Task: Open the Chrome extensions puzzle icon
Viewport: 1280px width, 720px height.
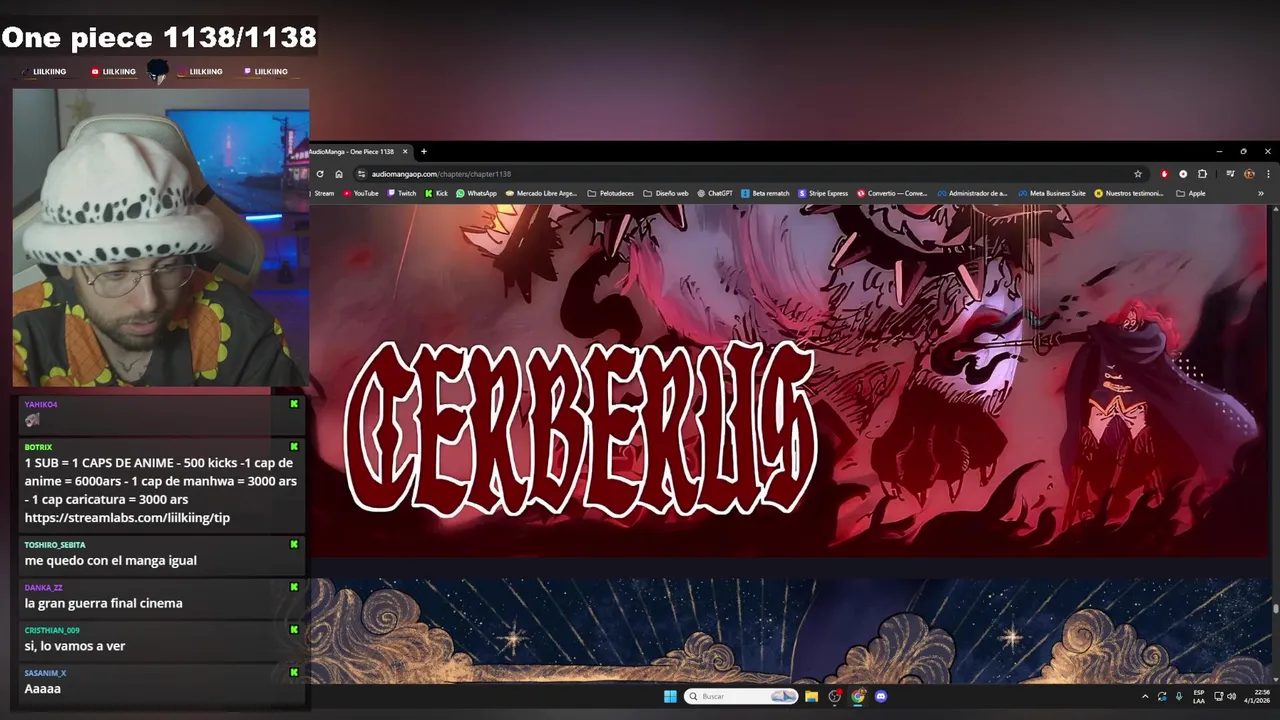Action: (1202, 174)
